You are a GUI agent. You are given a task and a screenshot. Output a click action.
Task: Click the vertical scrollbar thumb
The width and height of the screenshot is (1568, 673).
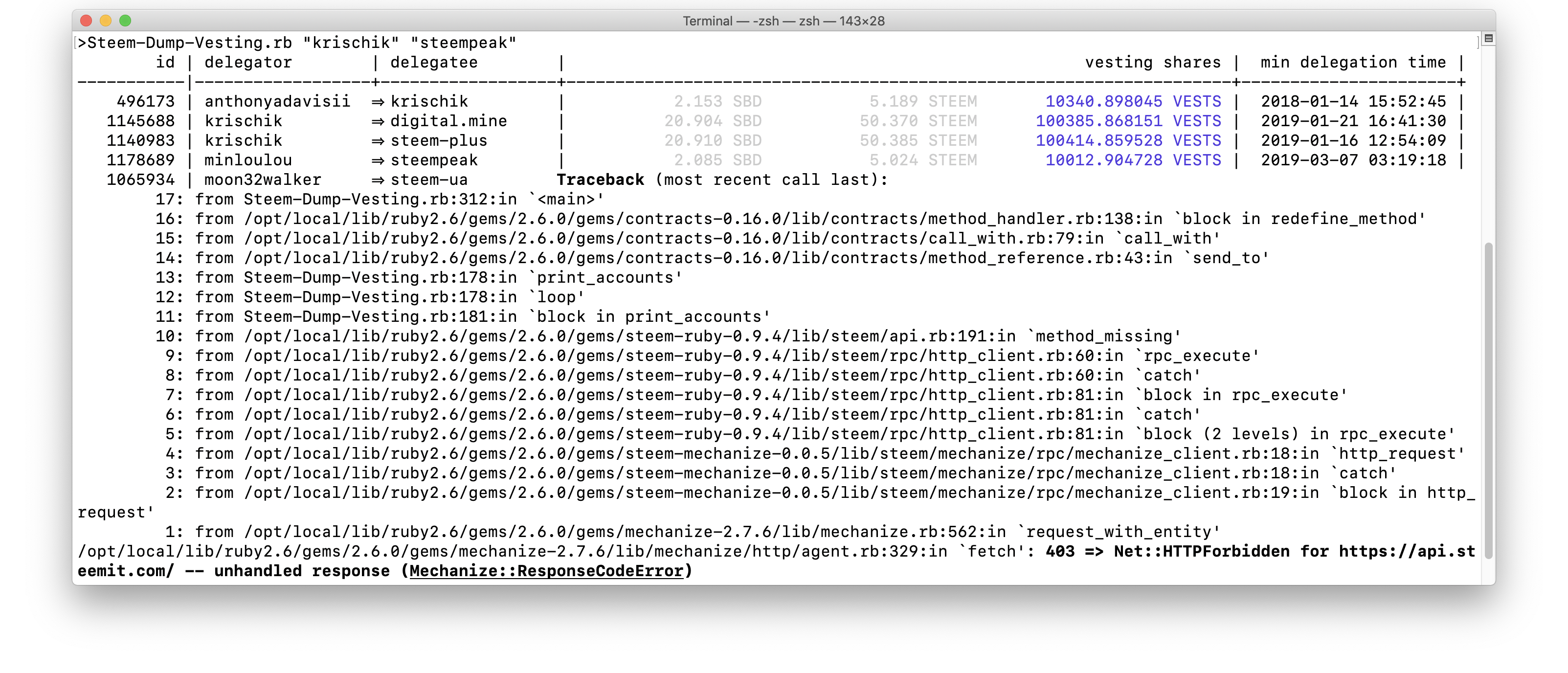[x=1488, y=400]
